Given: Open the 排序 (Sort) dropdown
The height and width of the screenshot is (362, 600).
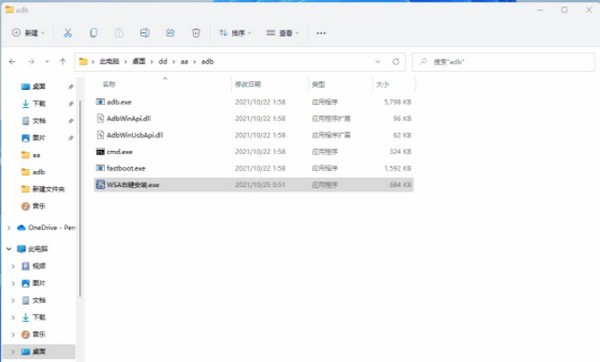Looking at the screenshot, I should (x=235, y=33).
